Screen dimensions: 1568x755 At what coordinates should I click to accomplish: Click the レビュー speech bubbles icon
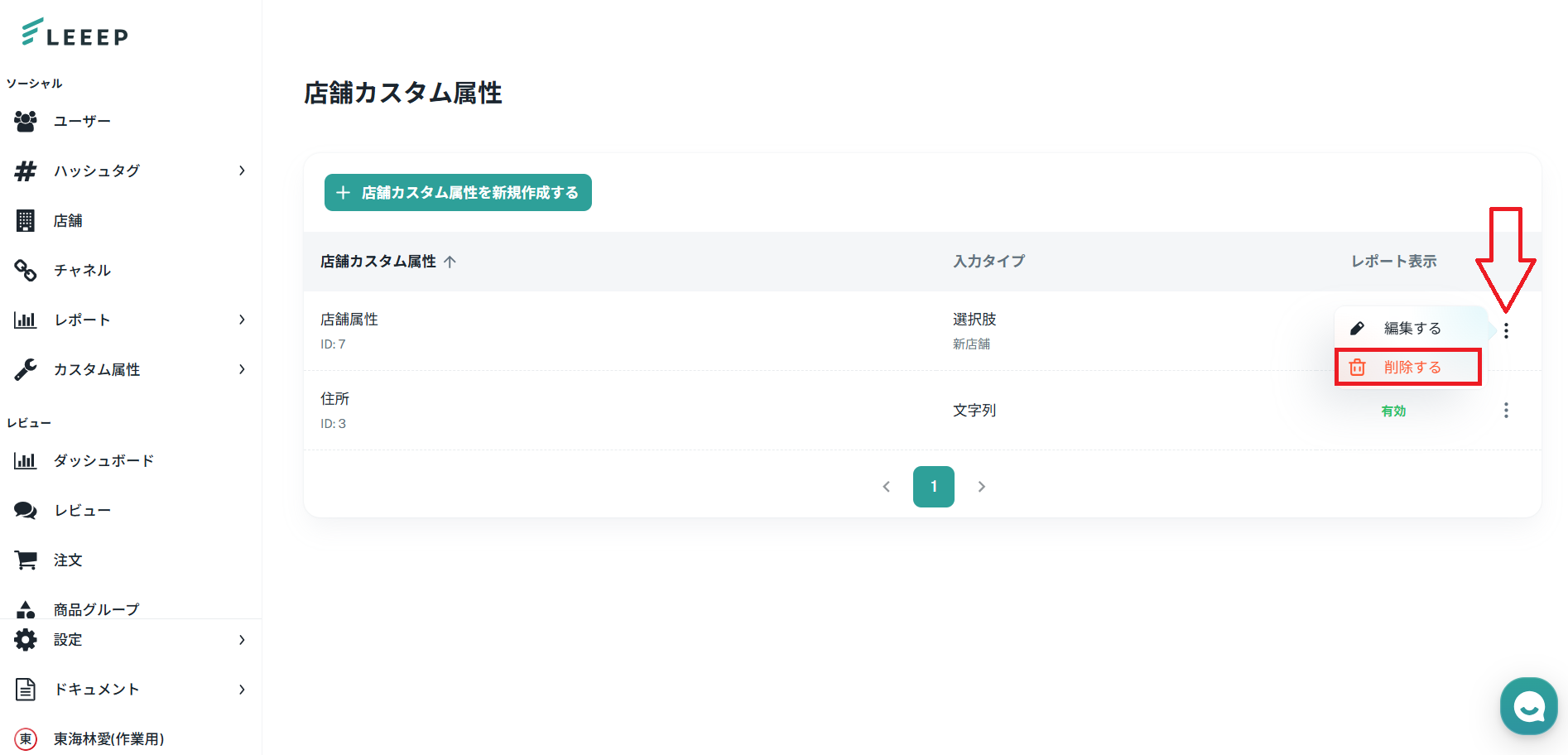coord(26,511)
